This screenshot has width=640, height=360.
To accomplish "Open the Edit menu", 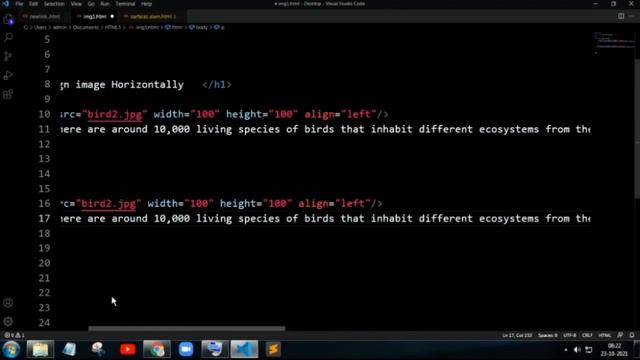I will click(x=33, y=4).
